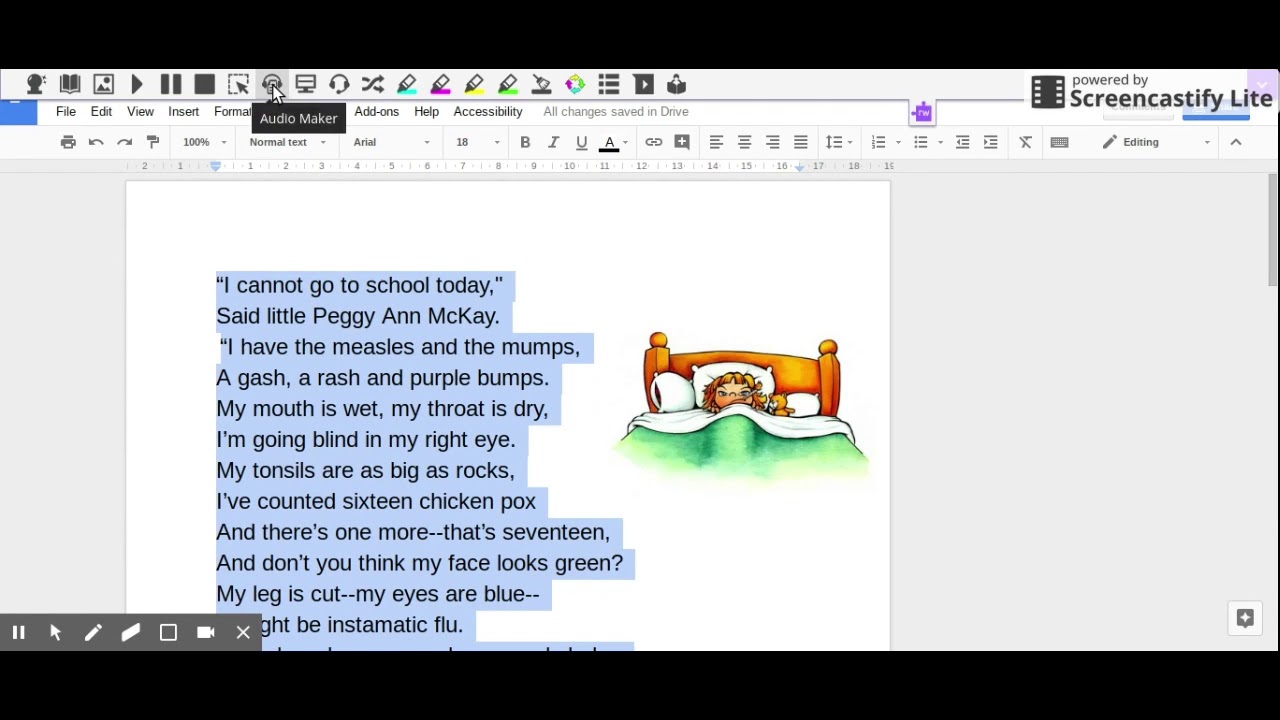This screenshot has width=1280, height=720.
Task: Select the Screencastify pen drawing tool
Action: pos(93,632)
